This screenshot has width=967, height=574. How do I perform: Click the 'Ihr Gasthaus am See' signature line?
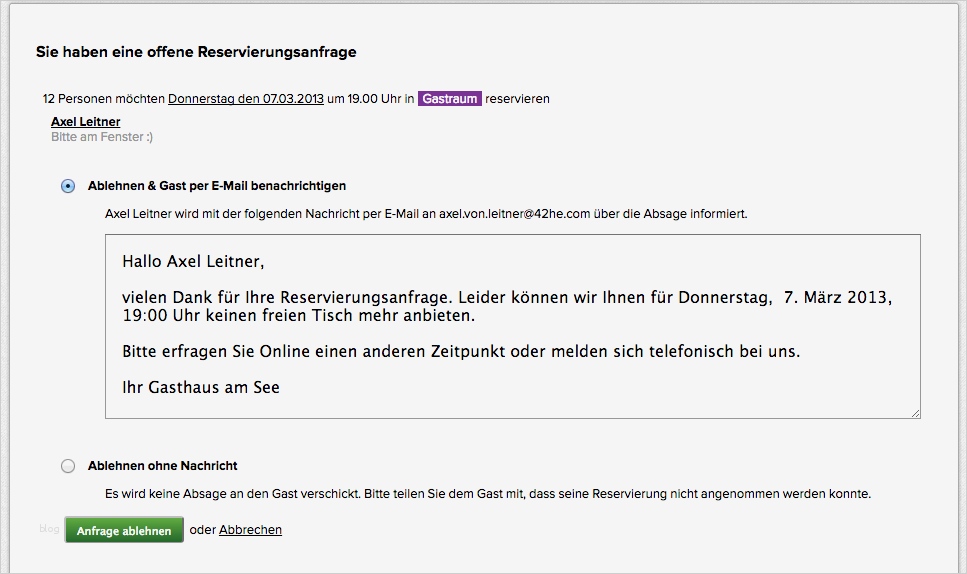[x=201, y=387]
